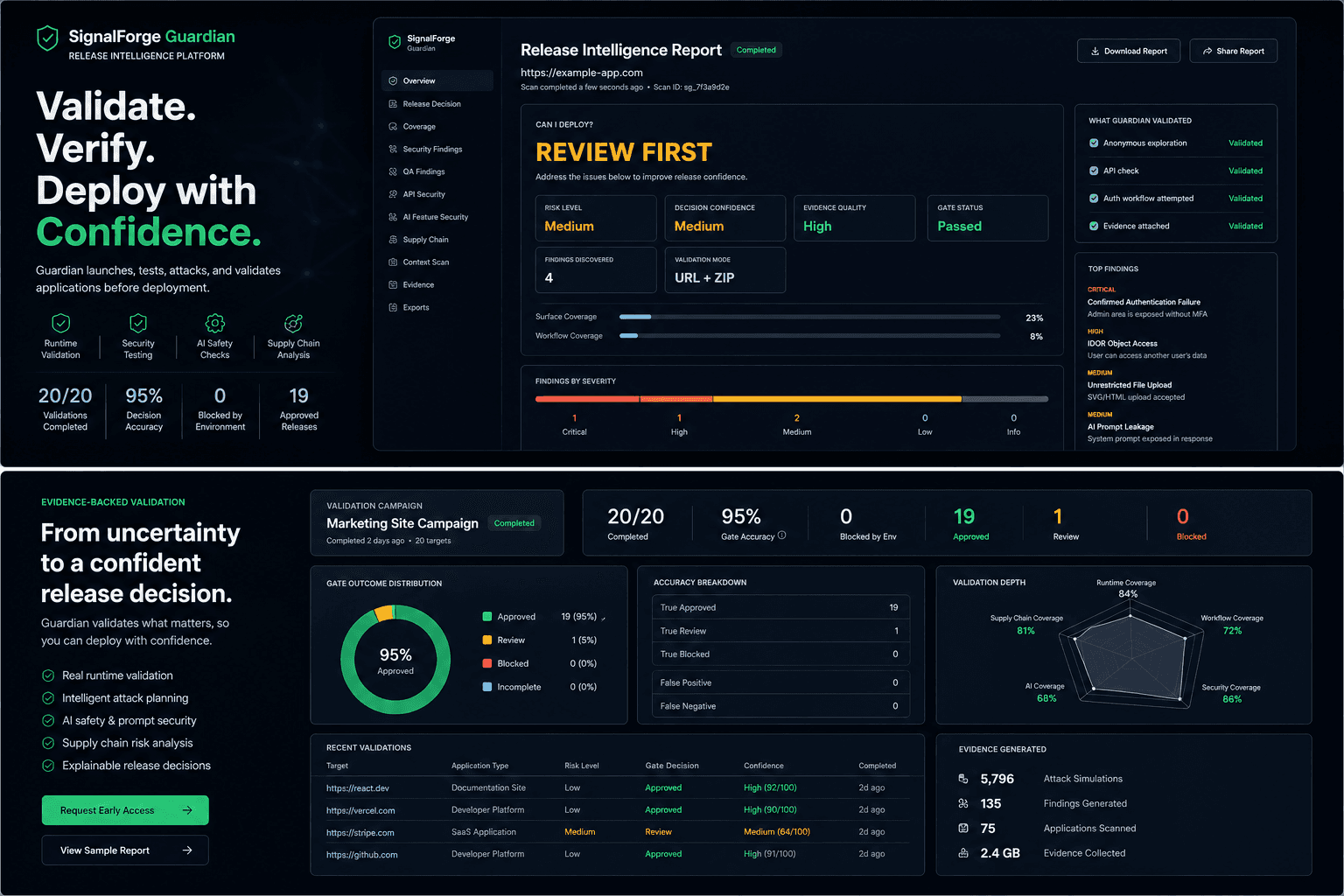This screenshot has height=896, width=1344.
Task: Toggle the Anonymous exploration checkbox
Action: [1094, 143]
